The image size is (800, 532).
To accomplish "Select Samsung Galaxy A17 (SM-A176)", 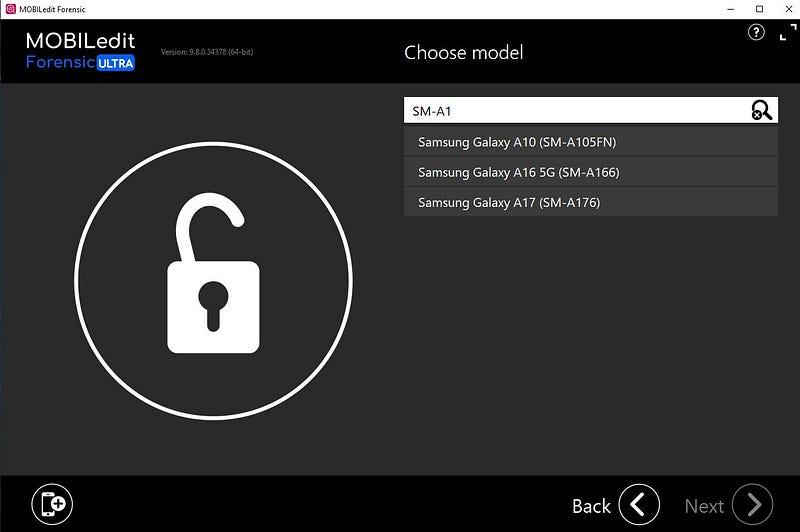I will point(591,202).
